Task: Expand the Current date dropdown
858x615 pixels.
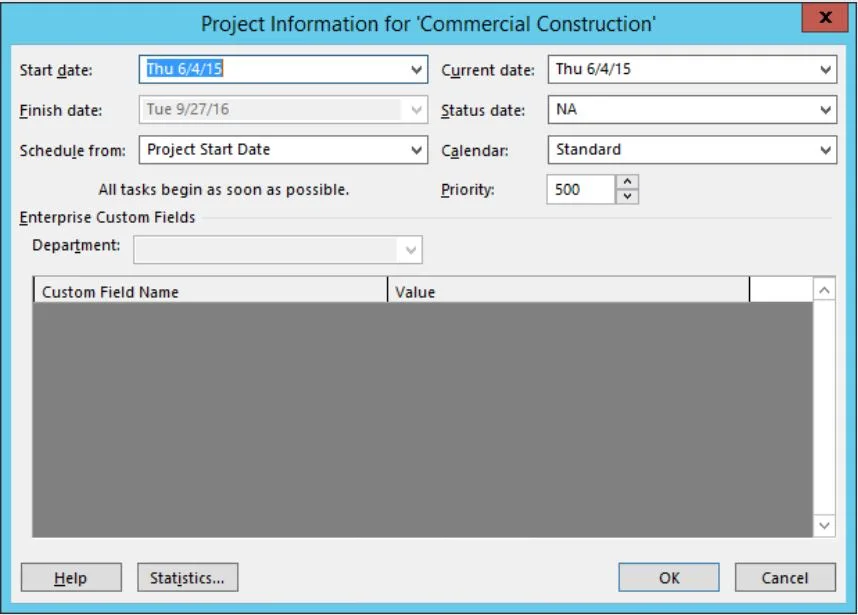Action: click(x=825, y=70)
